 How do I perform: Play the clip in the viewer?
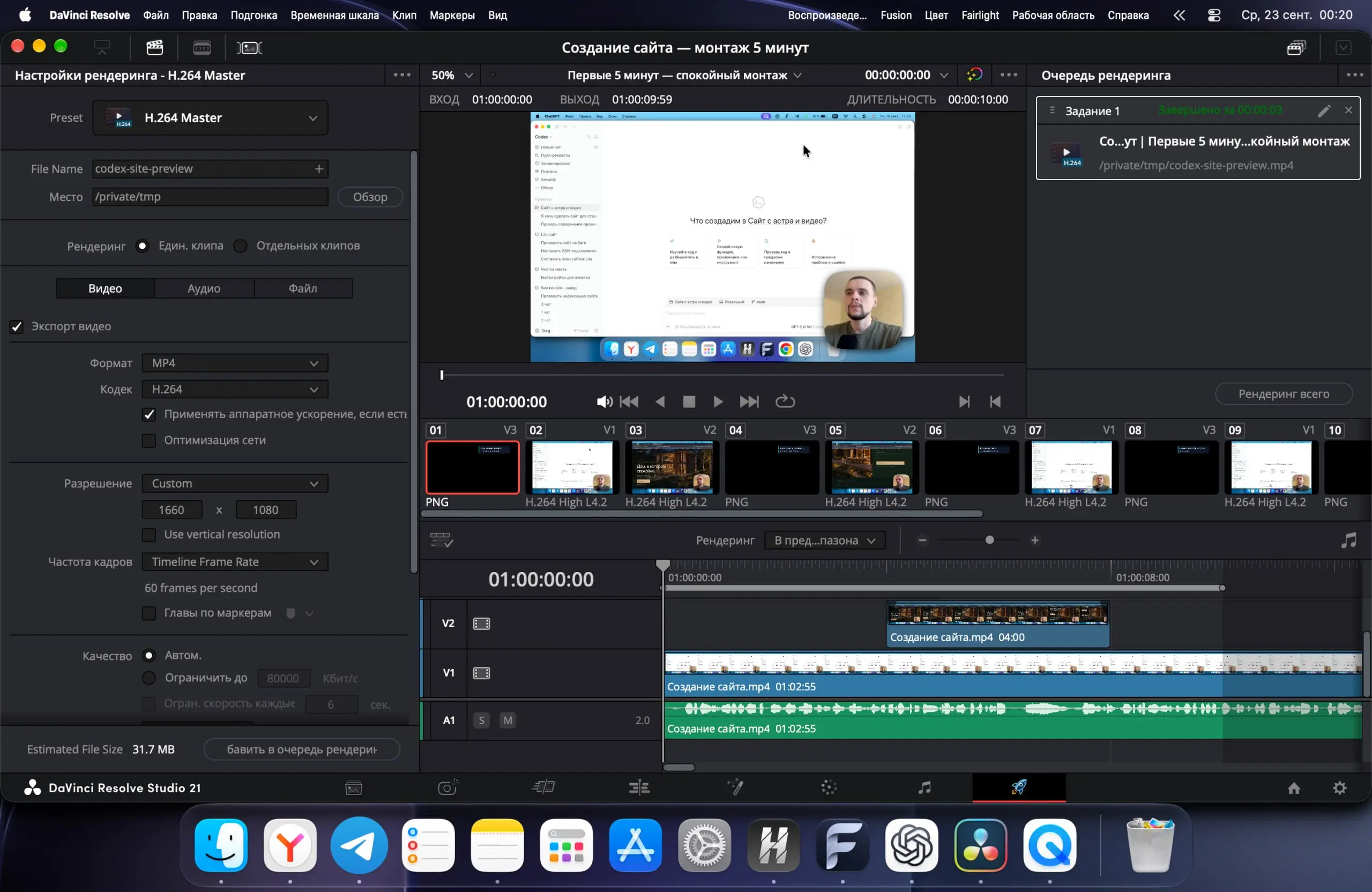coord(718,402)
